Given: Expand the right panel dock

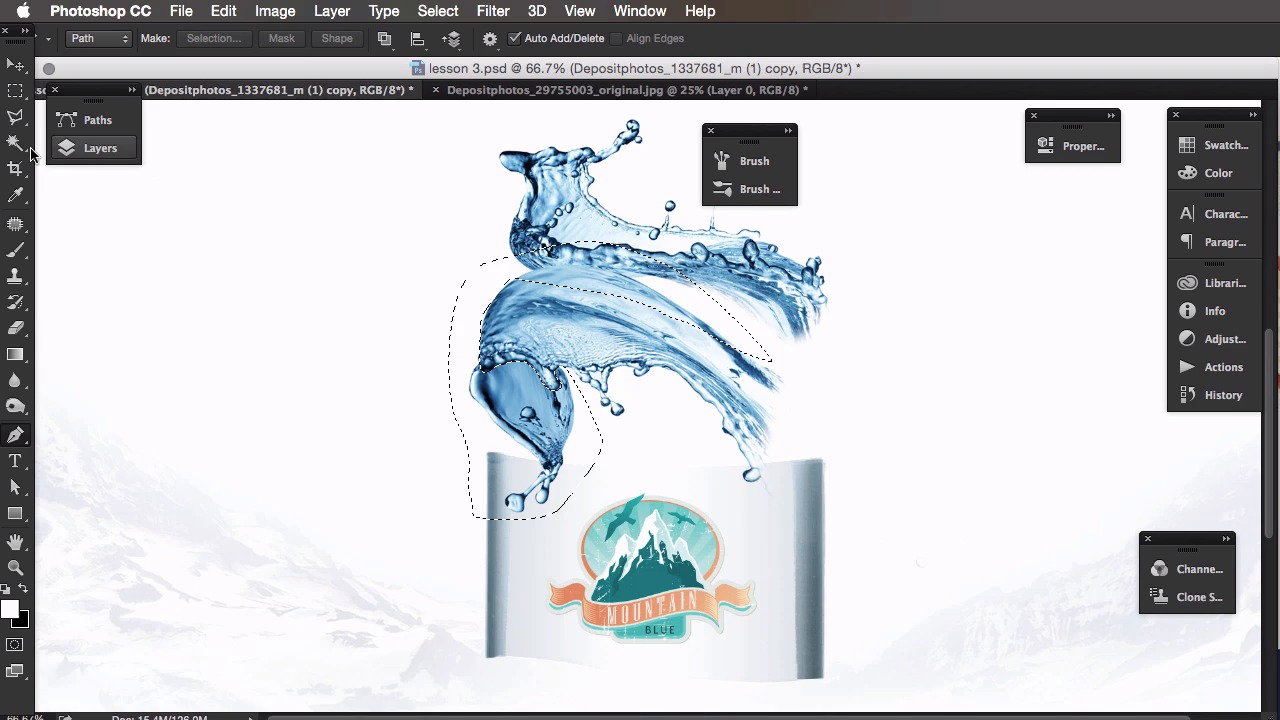Looking at the screenshot, I should (x=1252, y=115).
